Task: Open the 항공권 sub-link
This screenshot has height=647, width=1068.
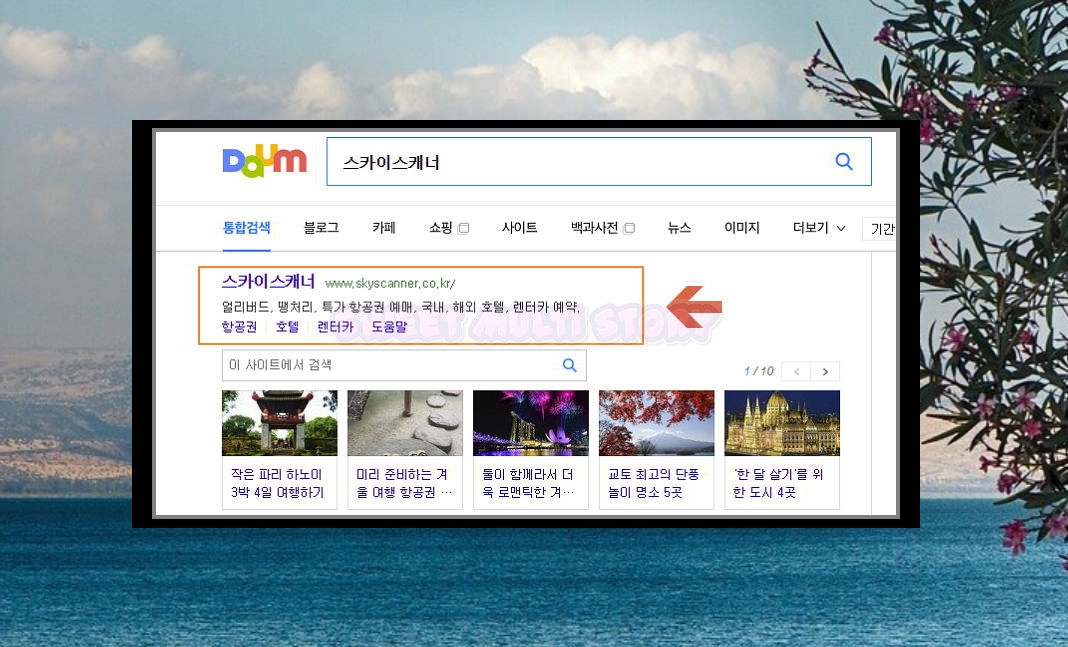Action: click(239, 327)
